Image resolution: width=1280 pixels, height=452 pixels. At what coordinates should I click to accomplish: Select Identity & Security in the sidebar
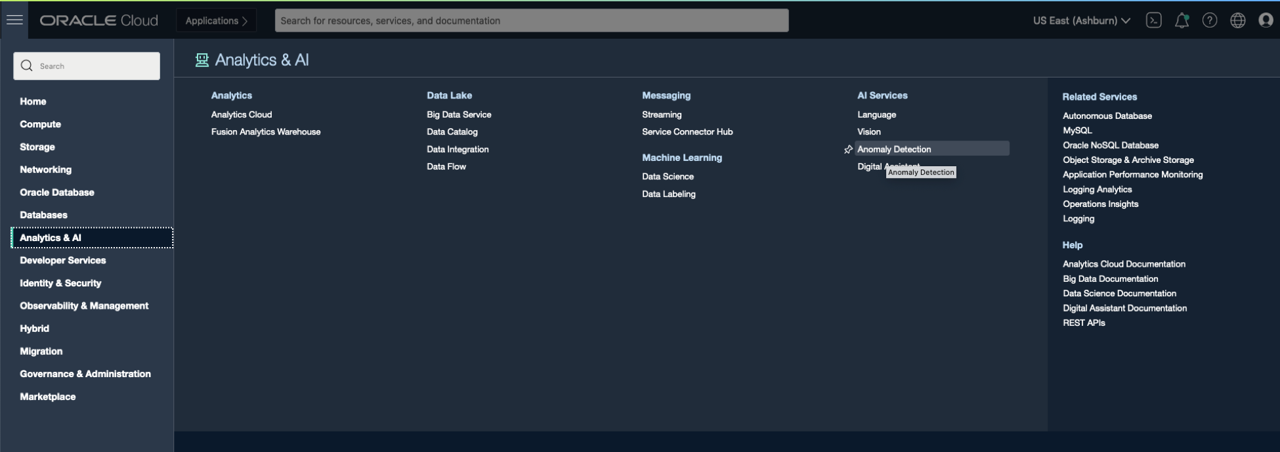click(61, 283)
